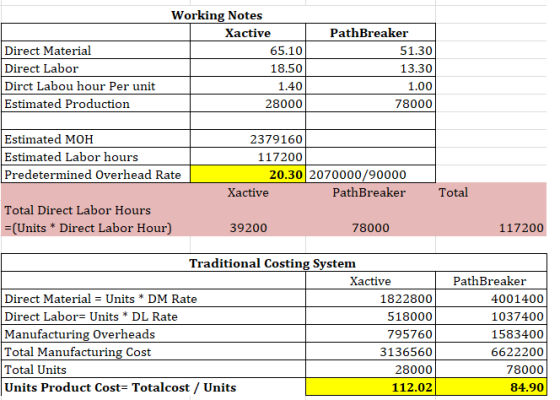Click Xactive header in Traditional Costing table
The image size is (560, 400).
point(370,281)
